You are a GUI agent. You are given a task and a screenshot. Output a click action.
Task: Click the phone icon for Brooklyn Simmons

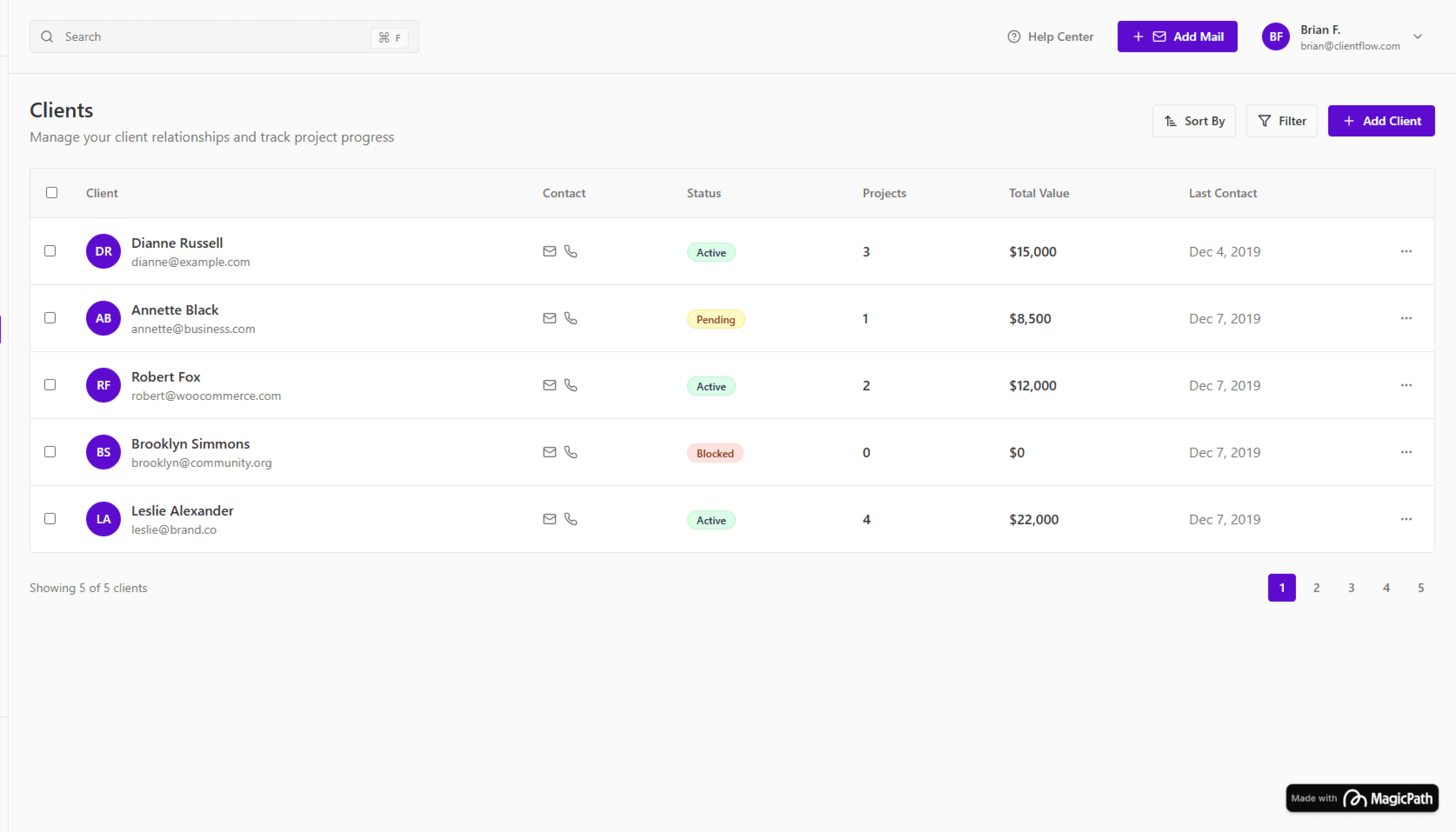pos(571,452)
